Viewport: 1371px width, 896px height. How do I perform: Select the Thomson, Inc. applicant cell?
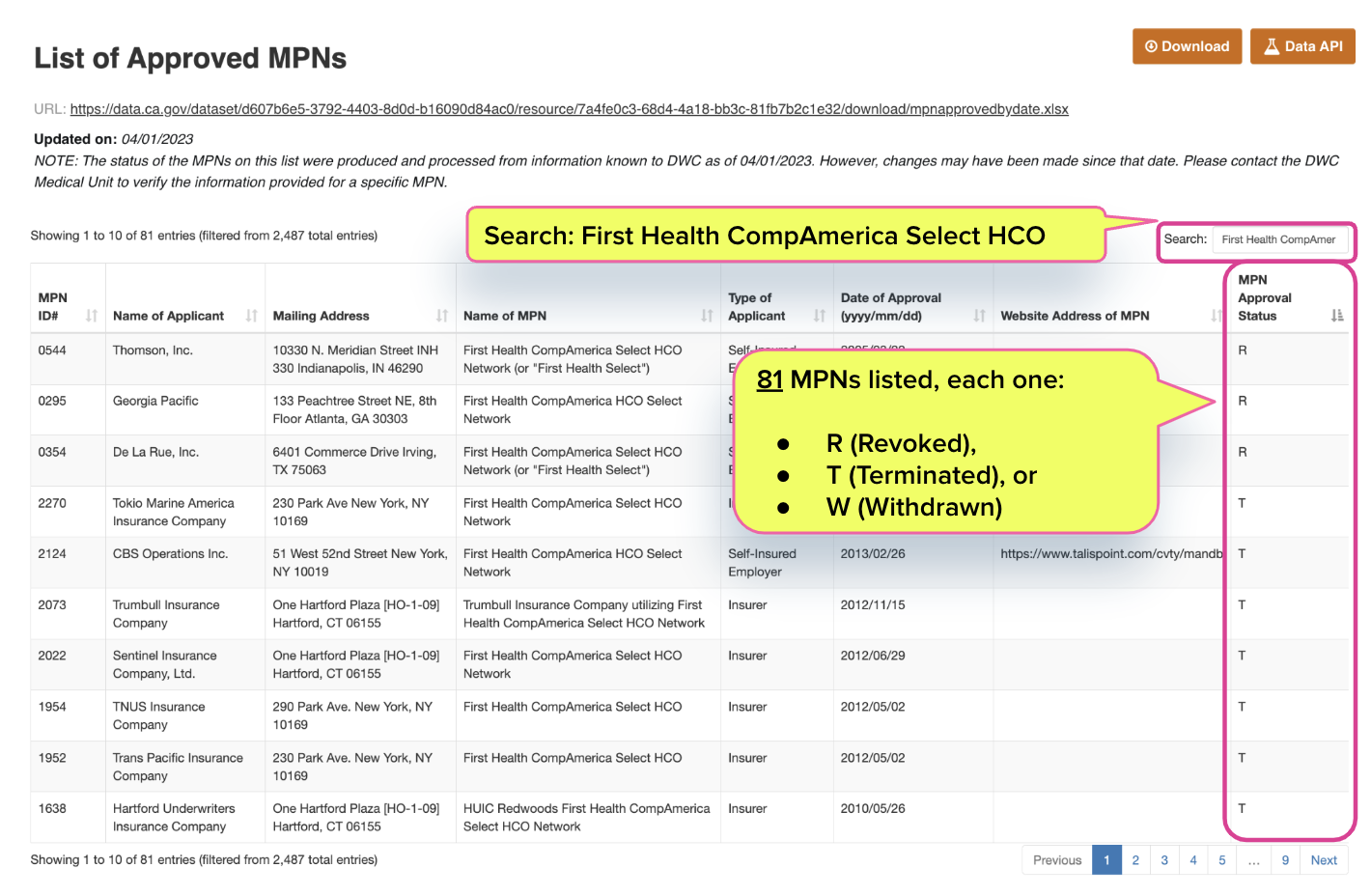pyautogui.click(x=184, y=359)
